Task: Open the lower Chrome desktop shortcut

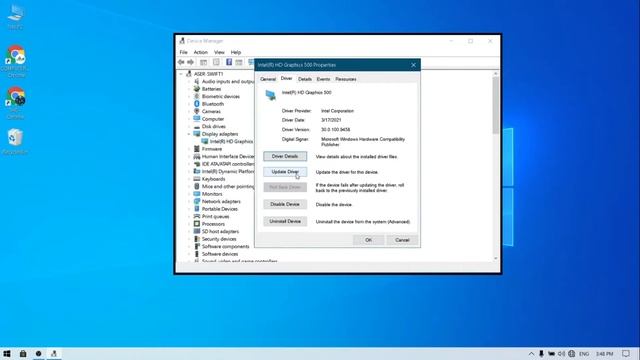Action: tap(16, 103)
